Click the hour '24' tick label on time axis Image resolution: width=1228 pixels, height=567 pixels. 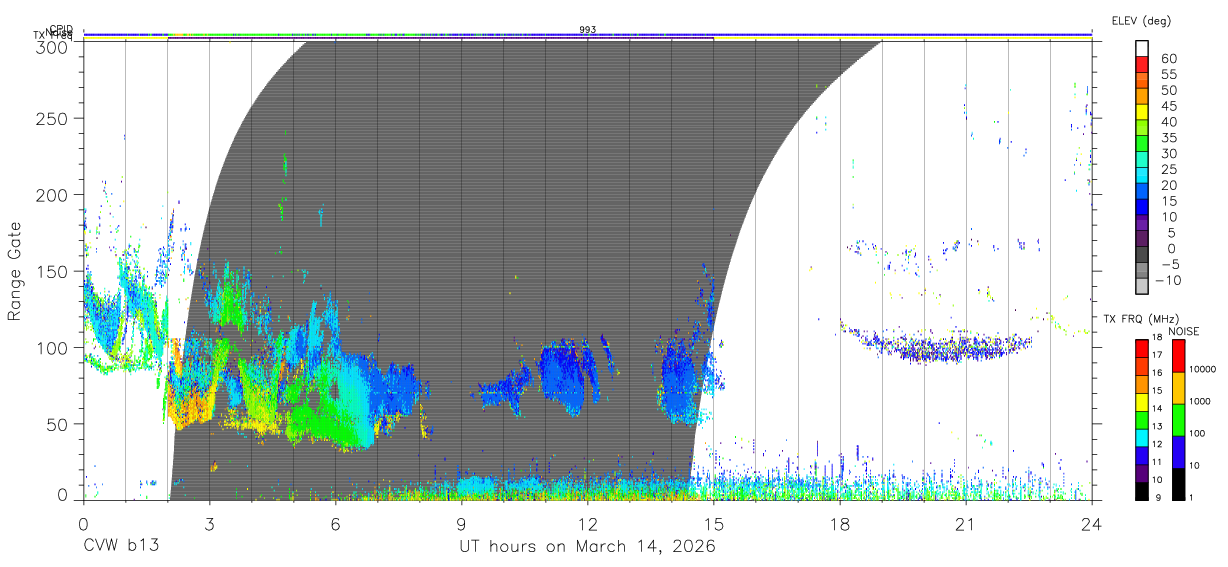1092,523
